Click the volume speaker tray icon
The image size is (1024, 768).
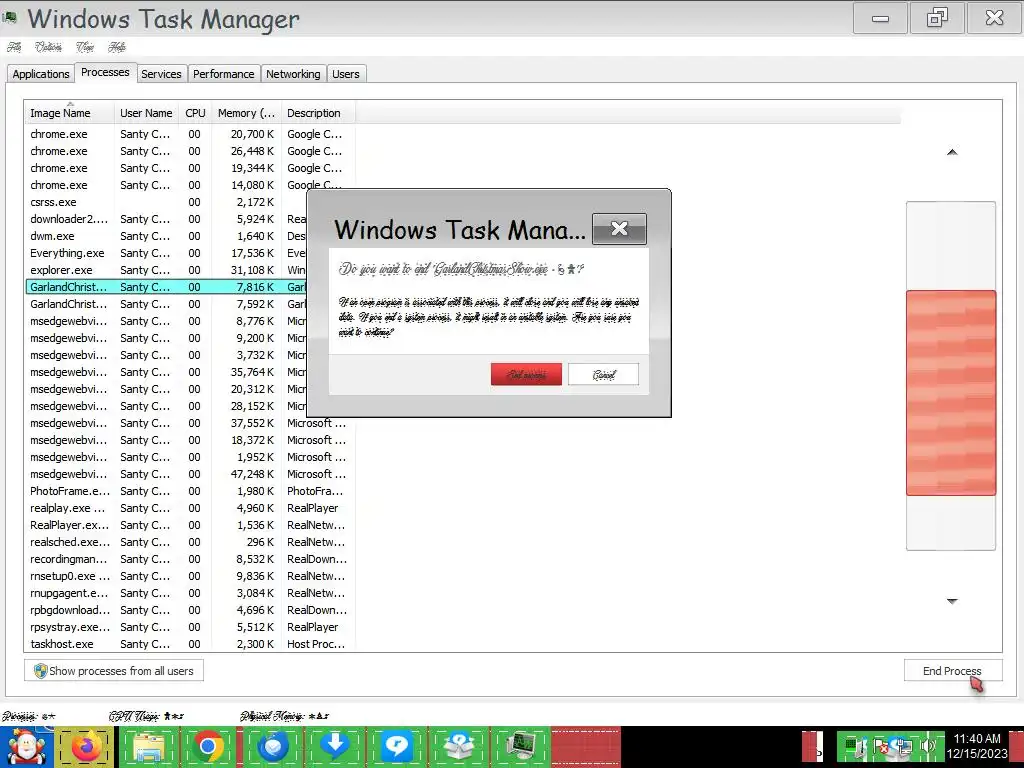click(x=928, y=746)
